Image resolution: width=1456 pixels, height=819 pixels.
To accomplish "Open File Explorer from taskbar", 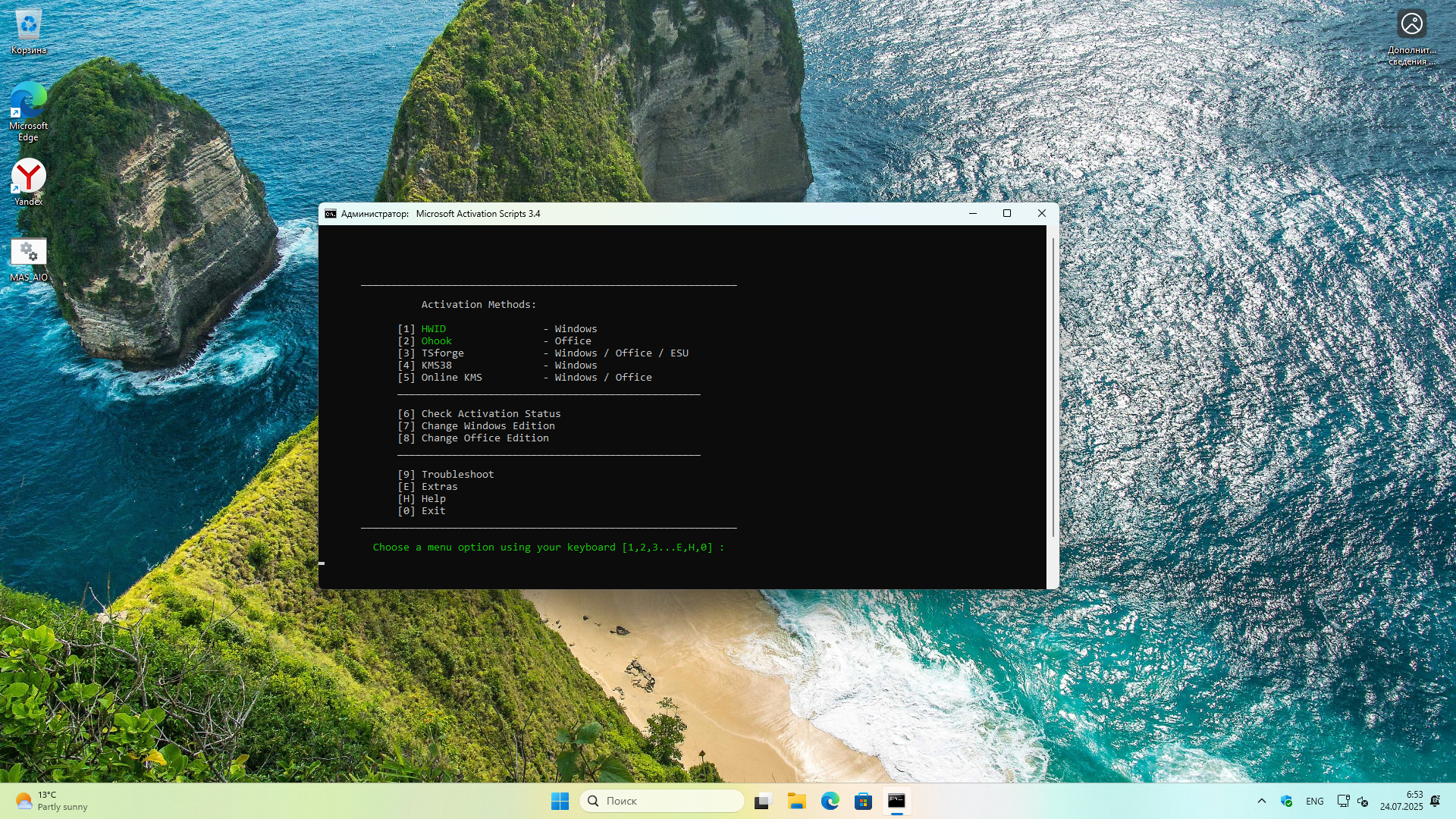I will point(796,801).
